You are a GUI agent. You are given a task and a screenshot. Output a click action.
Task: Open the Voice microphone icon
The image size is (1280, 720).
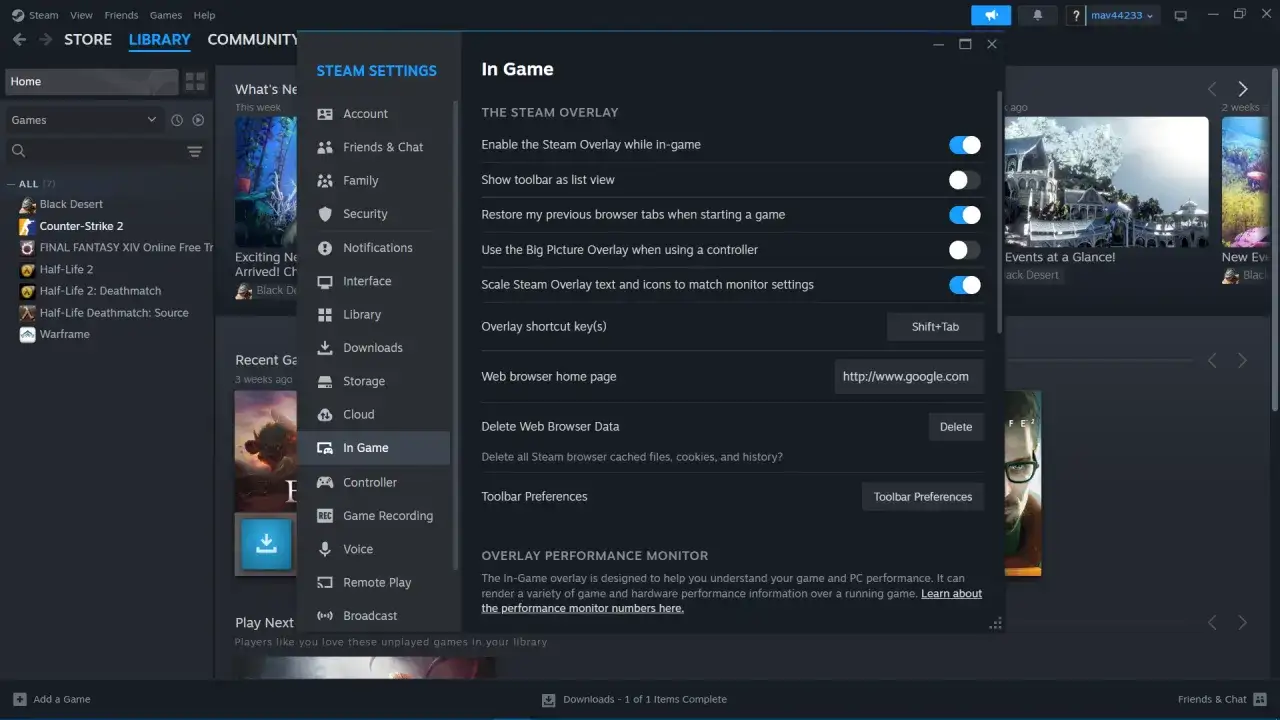tap(325, 549)
